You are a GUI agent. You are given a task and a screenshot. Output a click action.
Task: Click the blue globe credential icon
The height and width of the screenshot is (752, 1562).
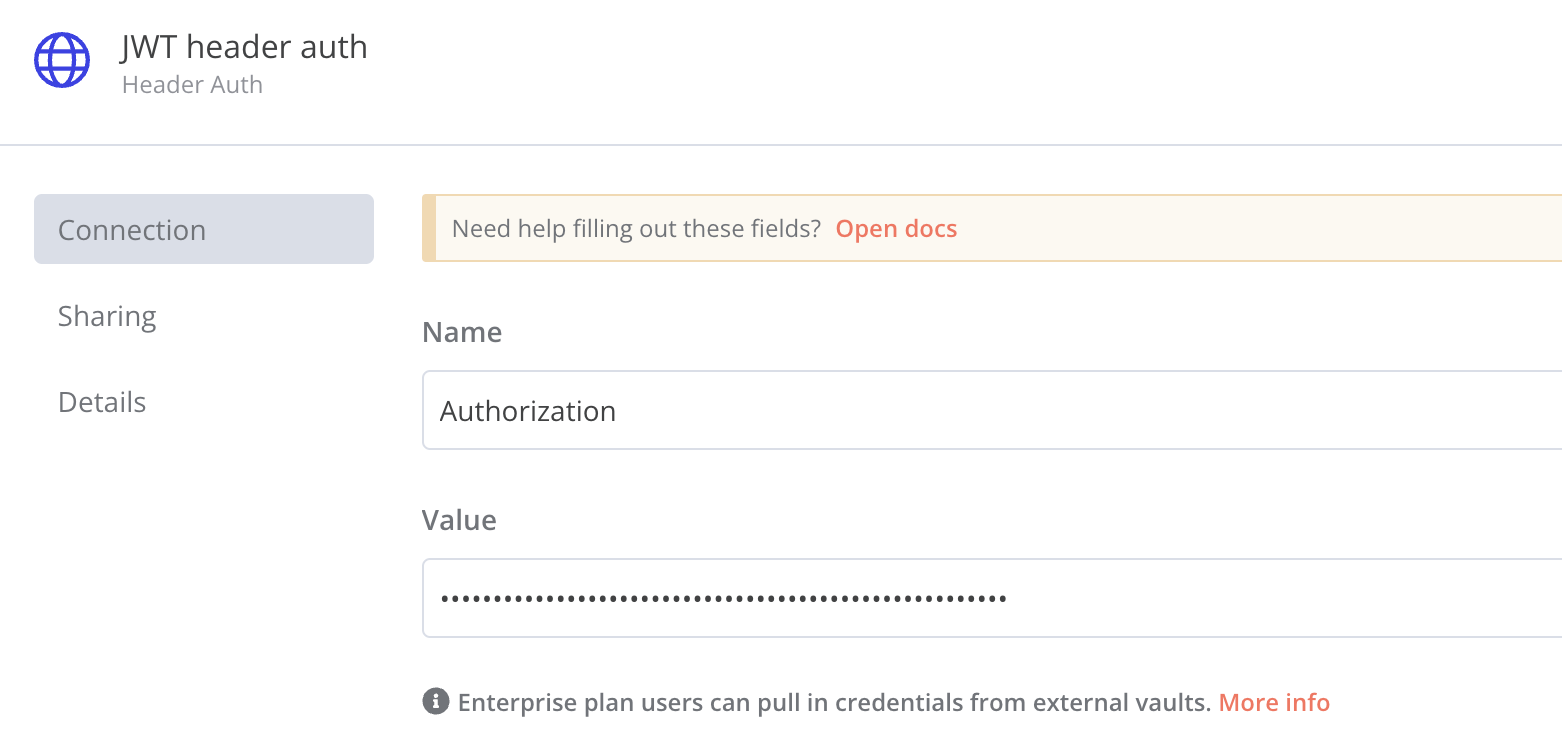[62, 60]
